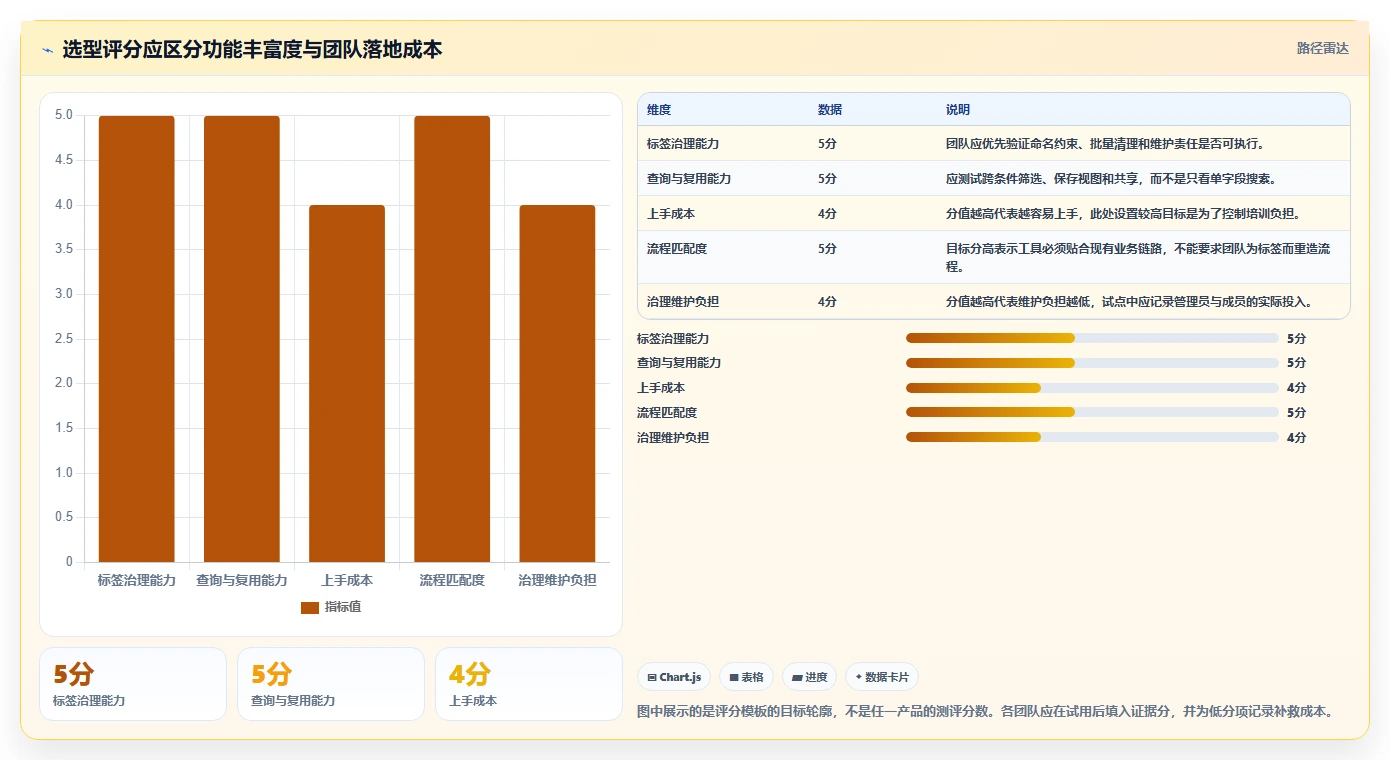Select the 进度 chip
Image resolution: width=1390 pixels, height=760 pixels.
(809, 677)
